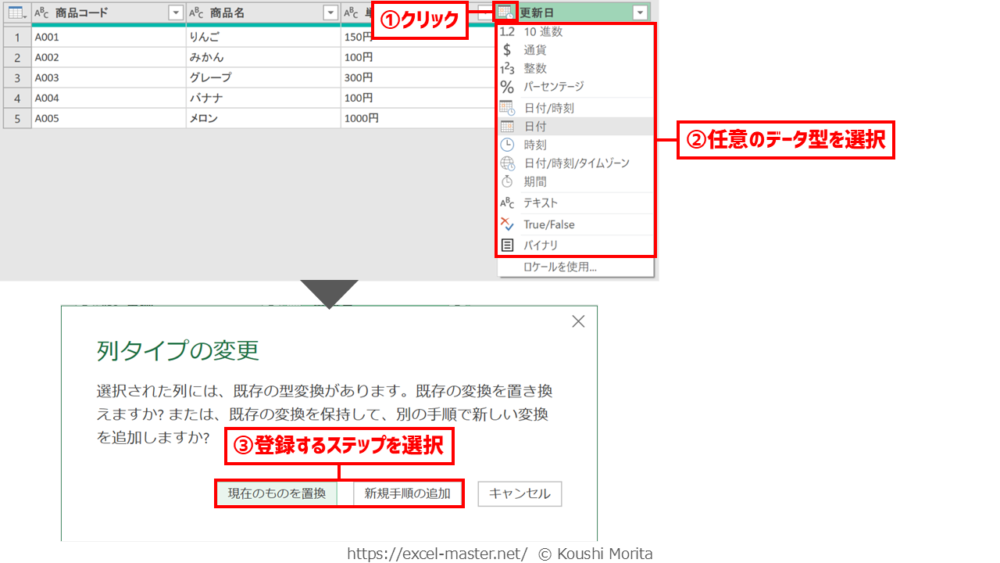This screenshot has width=1000, height=563.
Task: Choose the 通貨 (currency) data type
Action: tap(535, 50)
